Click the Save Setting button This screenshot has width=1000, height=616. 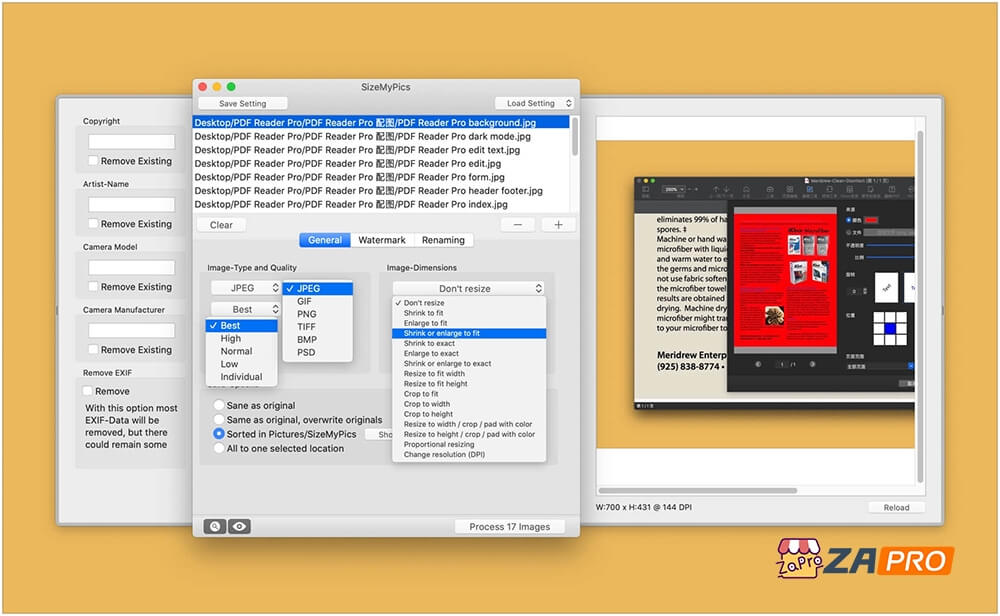tap(243, 103)
